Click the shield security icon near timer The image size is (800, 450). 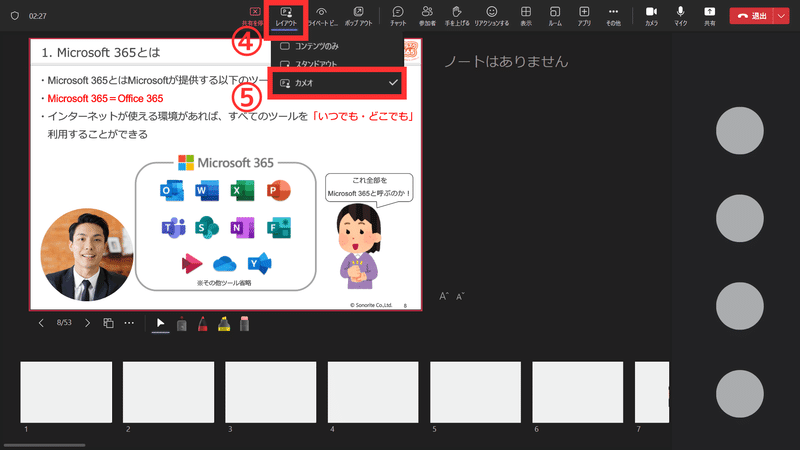[15, 16]
